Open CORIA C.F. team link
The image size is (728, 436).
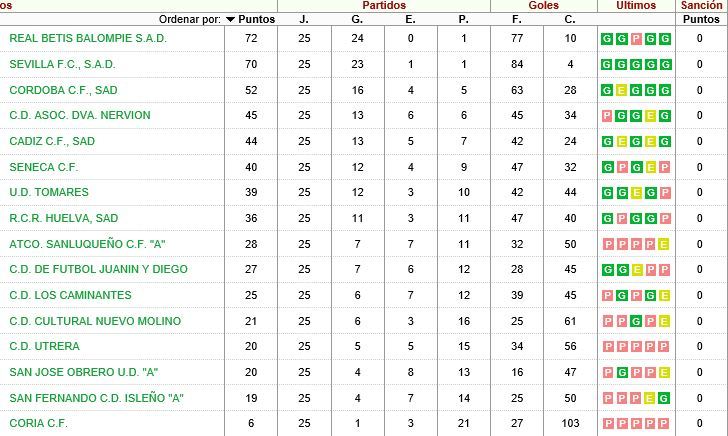38,423
